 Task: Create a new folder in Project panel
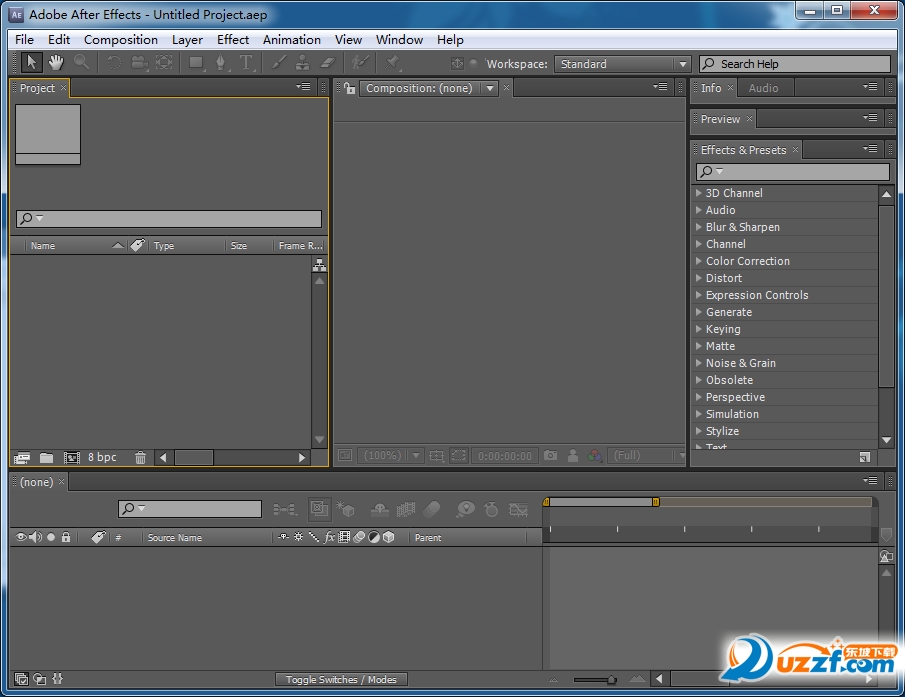coord(47,458)
